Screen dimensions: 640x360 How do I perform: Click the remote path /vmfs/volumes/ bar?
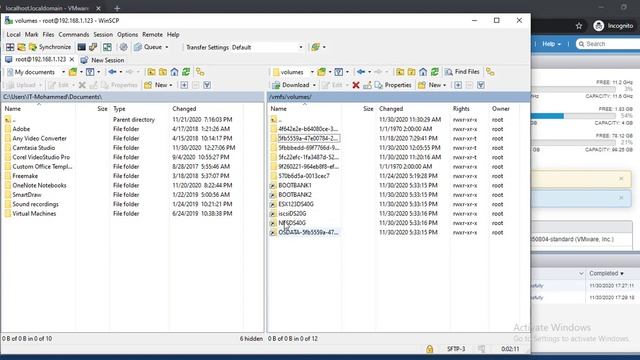[398, 97]
